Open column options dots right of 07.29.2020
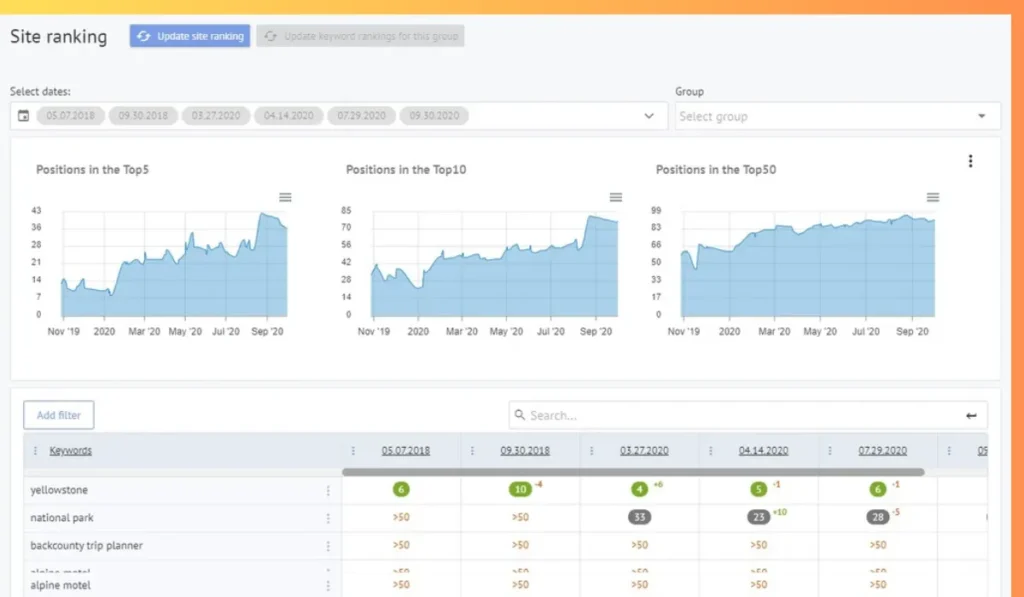This screenshot has height=597, width=1024. coord(949,451)
